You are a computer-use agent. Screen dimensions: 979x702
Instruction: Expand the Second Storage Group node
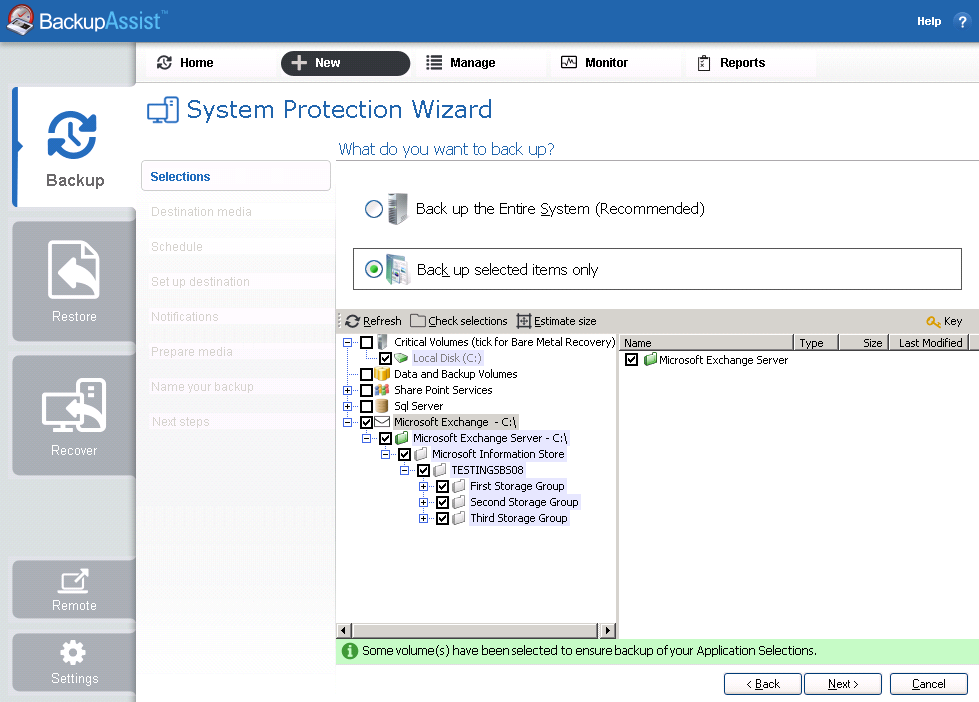(423, 502)
